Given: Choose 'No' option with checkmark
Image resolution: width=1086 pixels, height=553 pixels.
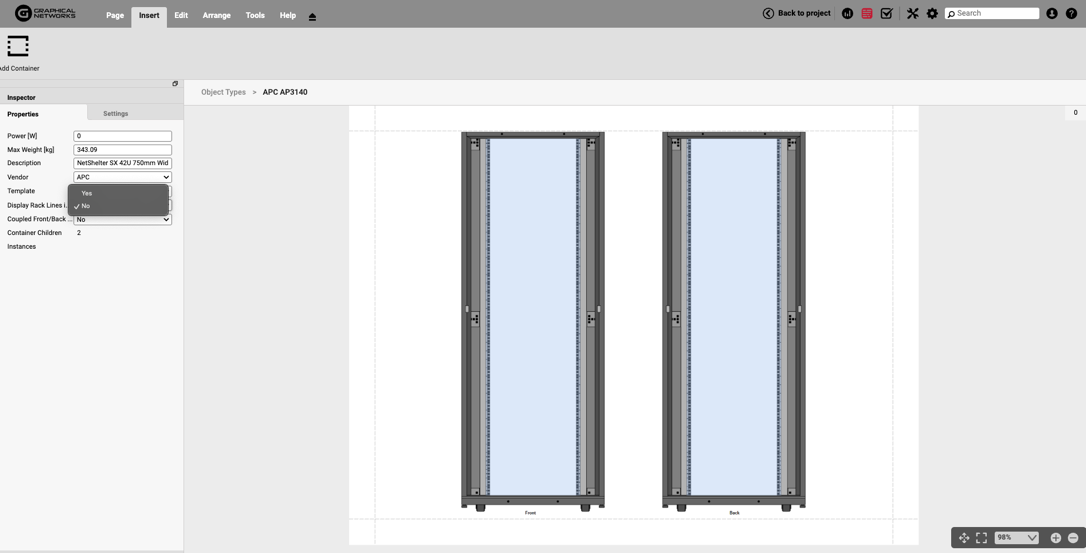Looking at the screenshot, I should [x=86, y=206].
